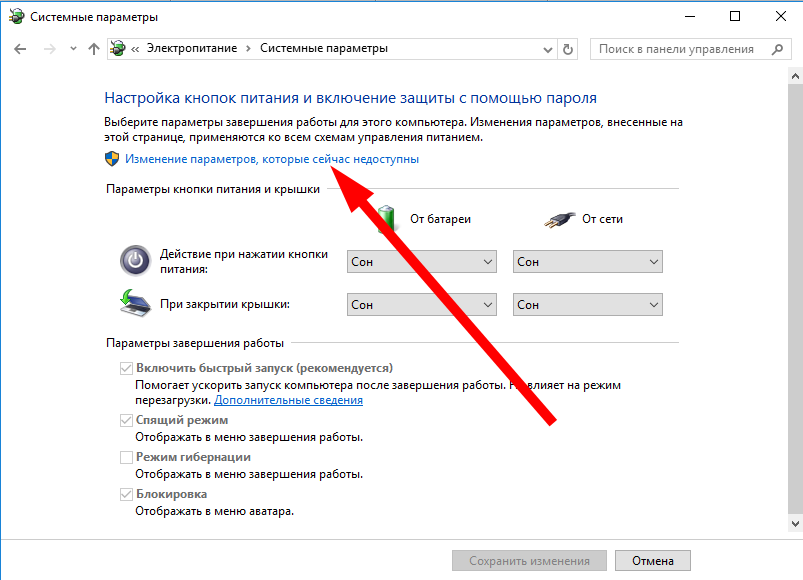Toggle Включить быстрый запуск checkbox
The height and width of the screenshot is (580, 803).
pyautogui.click(x=126, y=368)
